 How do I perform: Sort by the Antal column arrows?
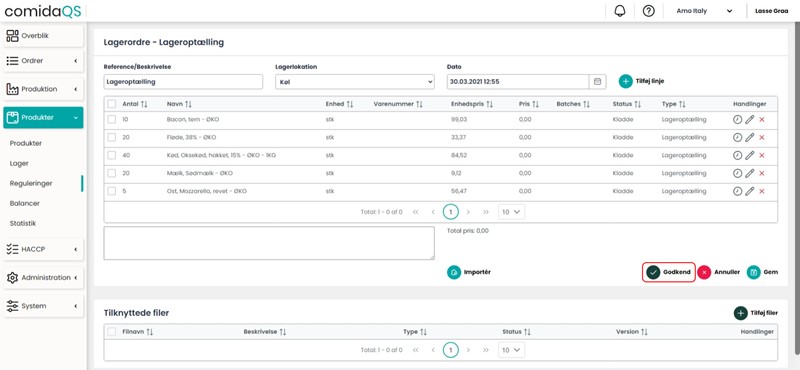(x=144, y=104)
